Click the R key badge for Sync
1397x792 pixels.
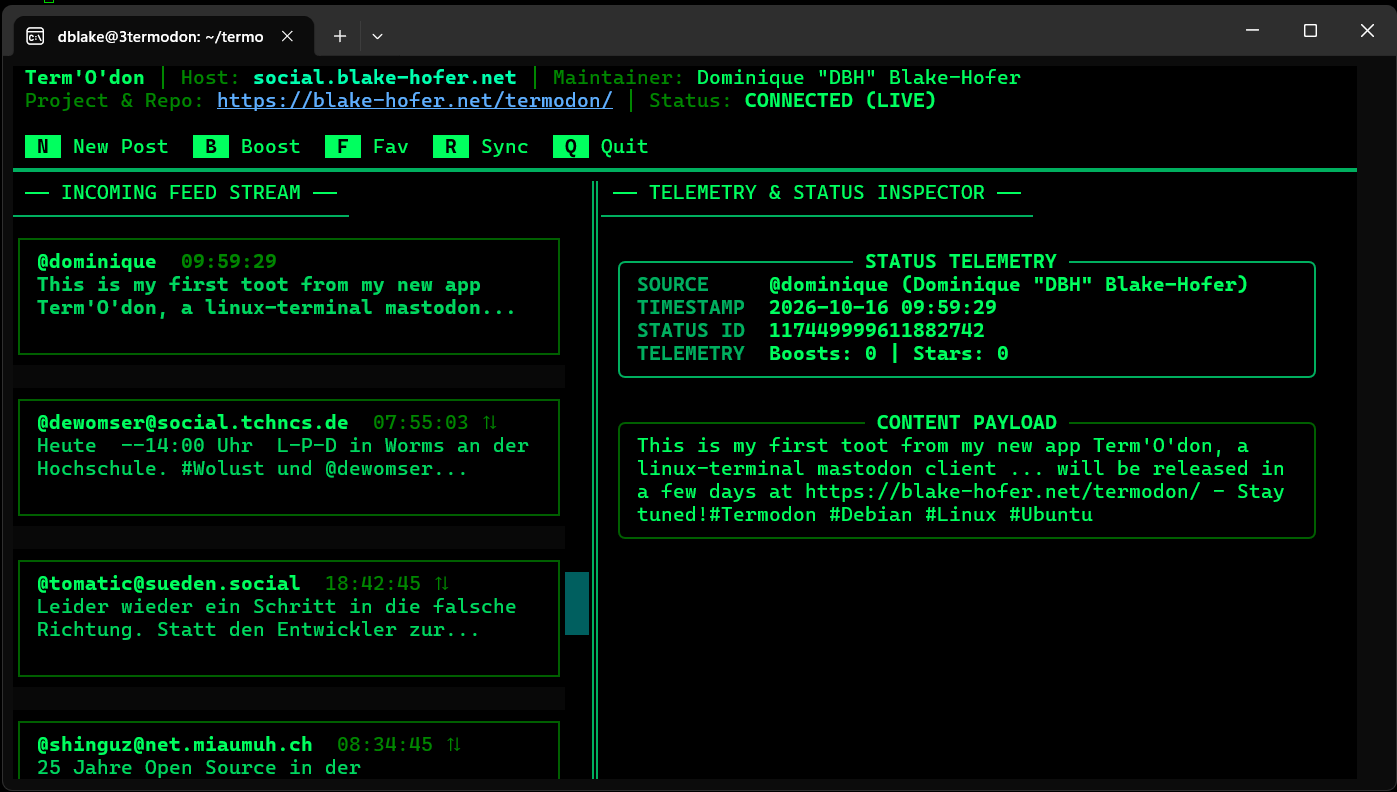pos(450,147)
